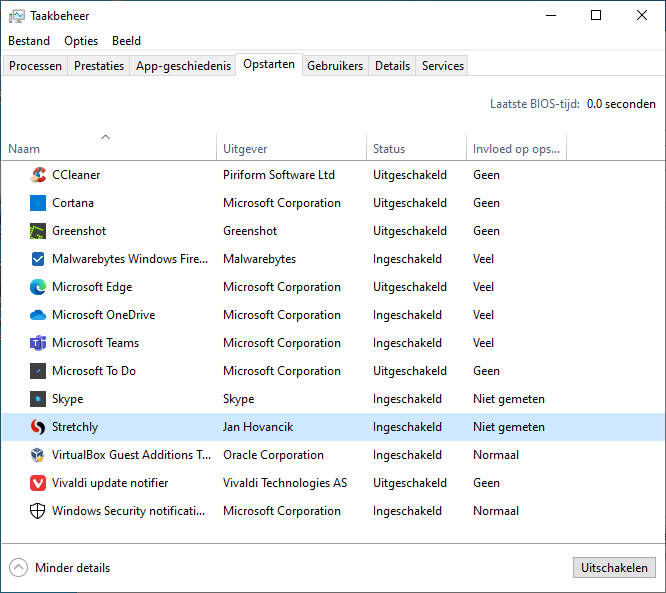This screenshot has height=593, width=666.
Task: Select the Windows Security shield icon
Action: [x=38, y=511]
